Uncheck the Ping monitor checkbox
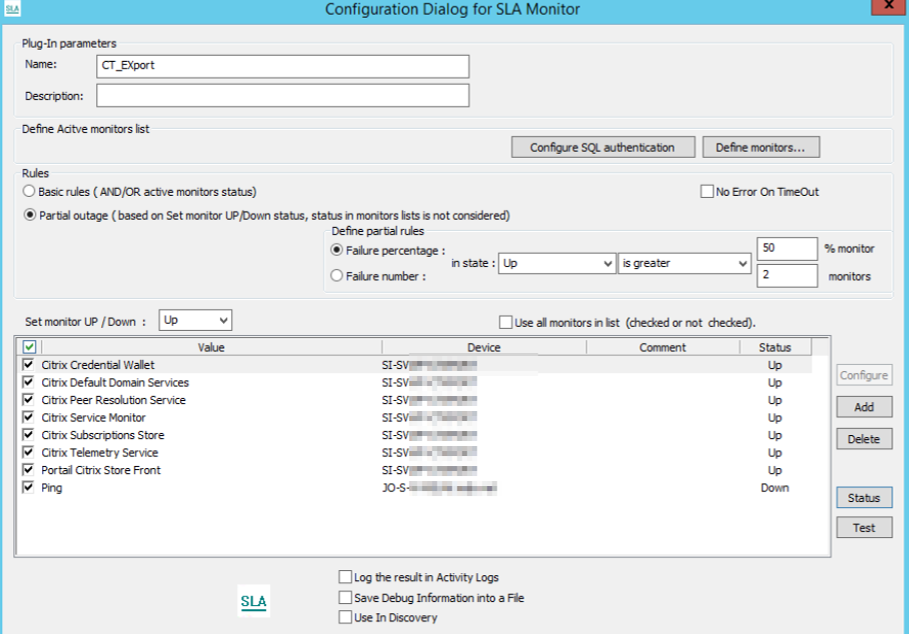Screen dimensions: 909x634 point(28,487)
